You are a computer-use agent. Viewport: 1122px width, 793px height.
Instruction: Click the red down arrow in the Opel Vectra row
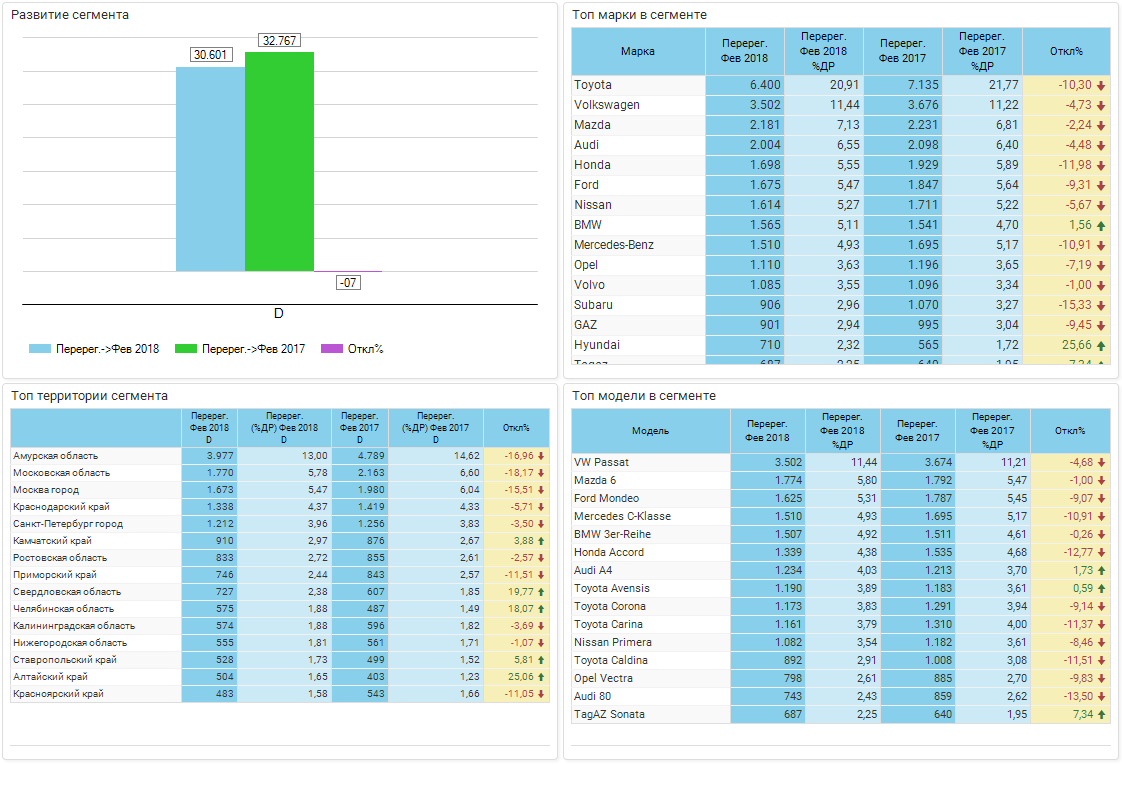(1101, 679)
